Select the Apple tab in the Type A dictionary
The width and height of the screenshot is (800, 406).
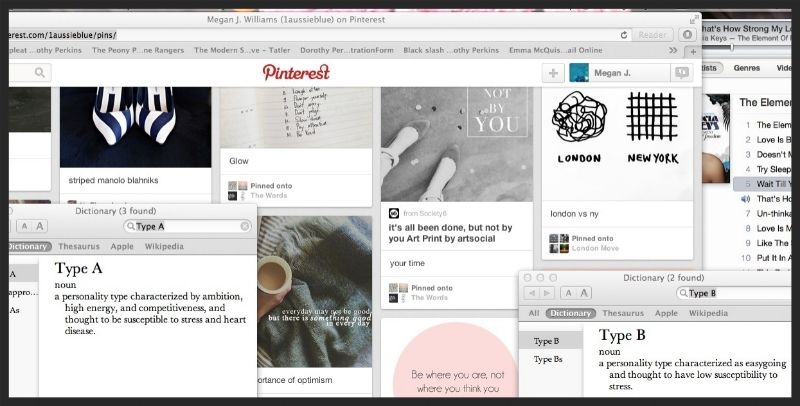[122, 246]
